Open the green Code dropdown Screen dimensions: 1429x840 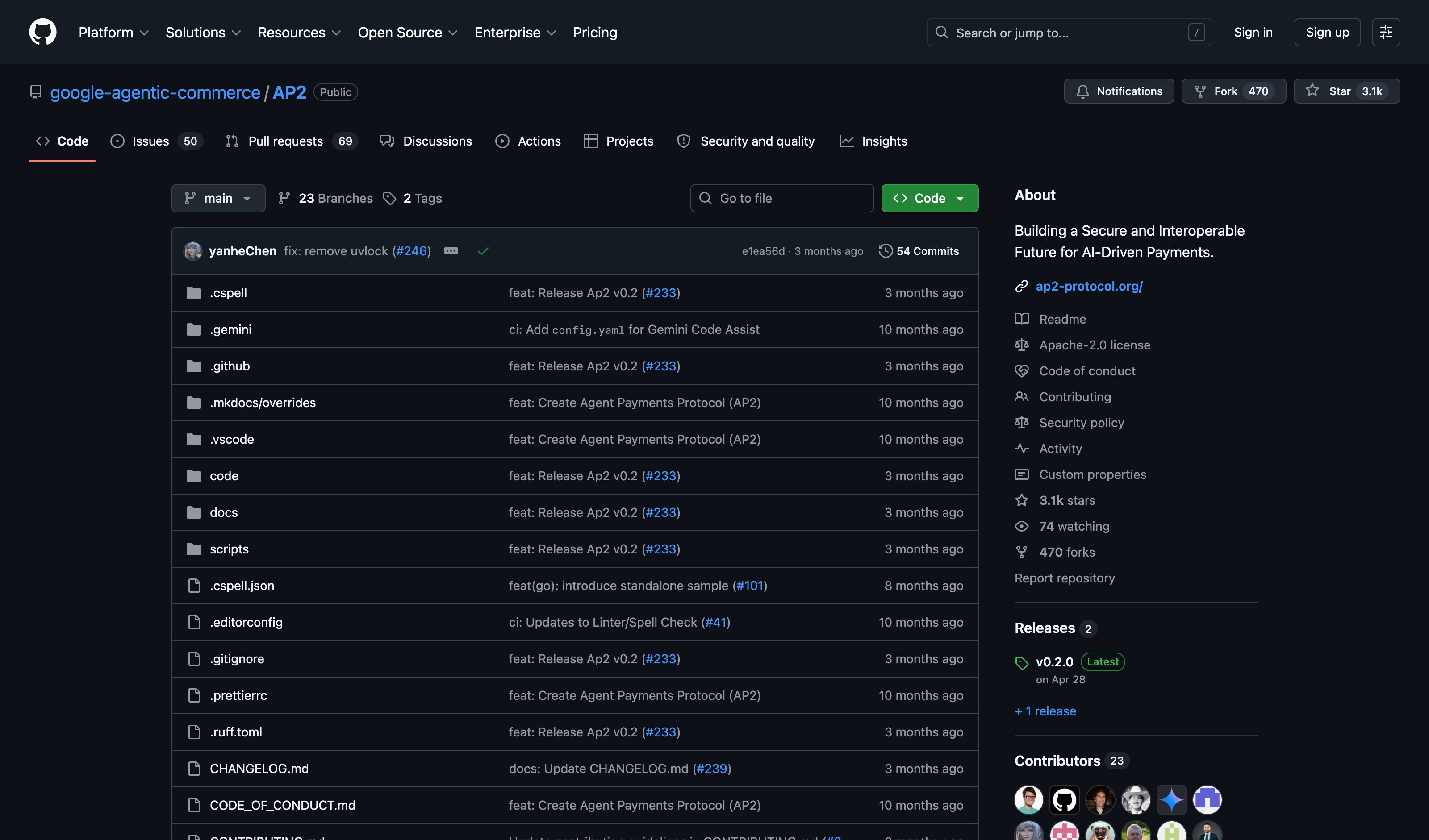tap(929, 198)
